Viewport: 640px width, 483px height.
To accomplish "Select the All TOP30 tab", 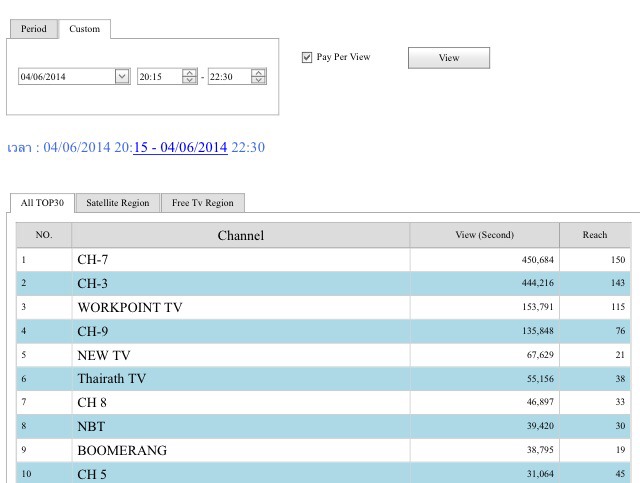I will pyautogui.click(x=42, y=203).
